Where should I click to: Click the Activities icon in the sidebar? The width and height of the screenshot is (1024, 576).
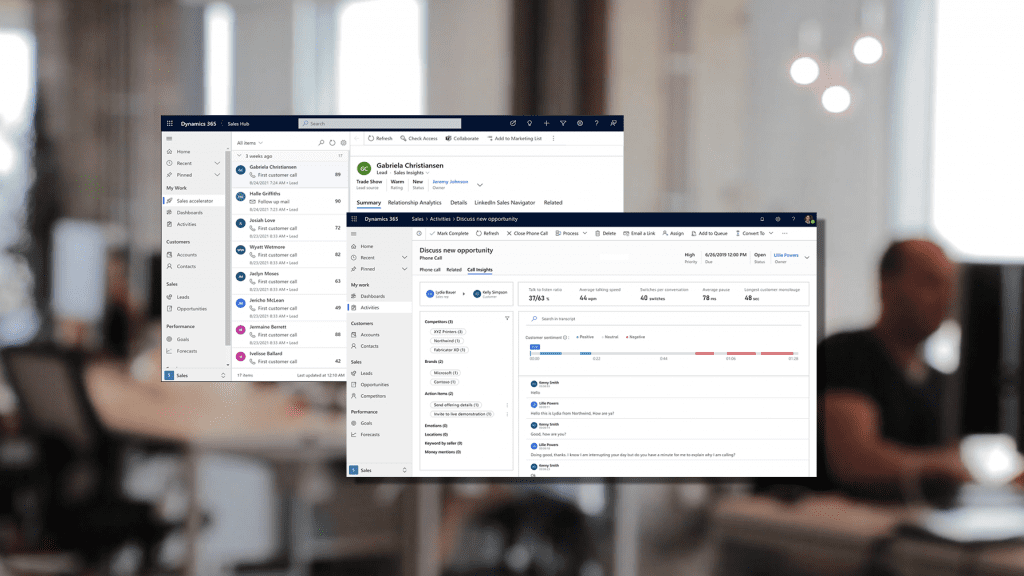168,224
